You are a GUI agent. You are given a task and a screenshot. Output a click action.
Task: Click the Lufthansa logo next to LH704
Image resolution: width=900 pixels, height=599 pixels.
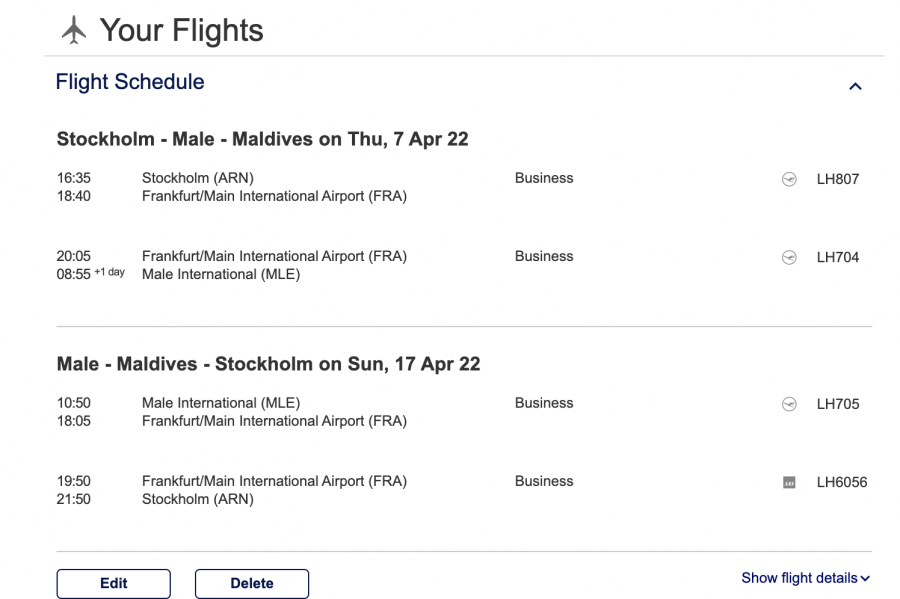(789, 258)
